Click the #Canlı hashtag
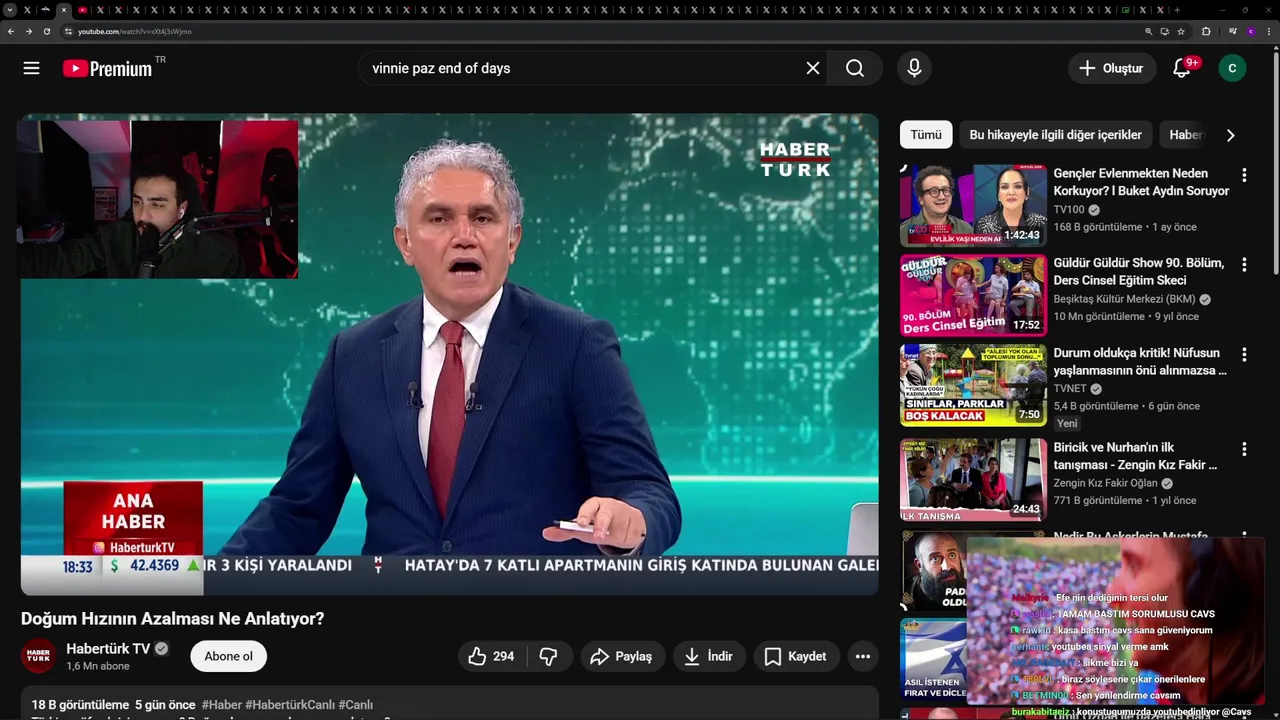 (x=355, y=705)
